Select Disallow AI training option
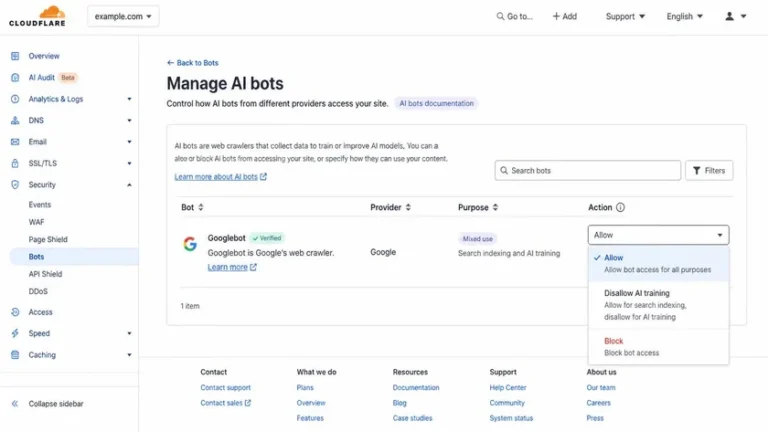Screen dimensions: 768x432 click(x=658, y=305)
